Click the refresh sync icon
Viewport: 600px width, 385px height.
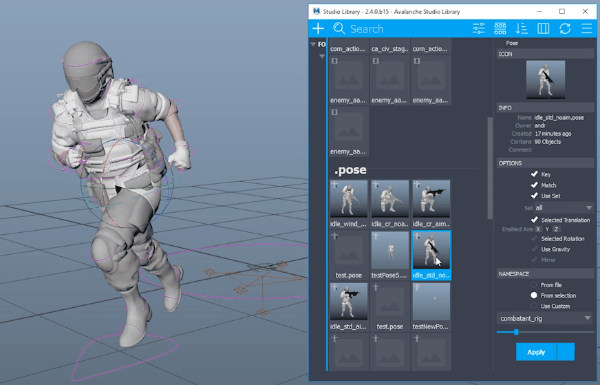565,28
